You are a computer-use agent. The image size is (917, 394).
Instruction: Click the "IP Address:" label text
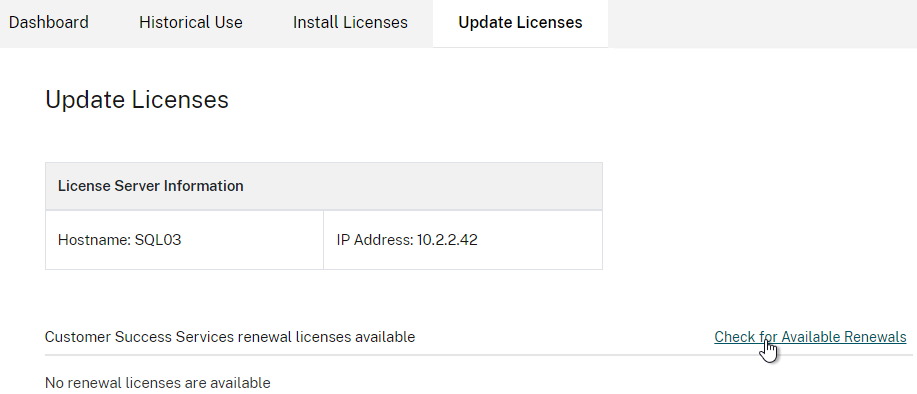pos(375,240)
